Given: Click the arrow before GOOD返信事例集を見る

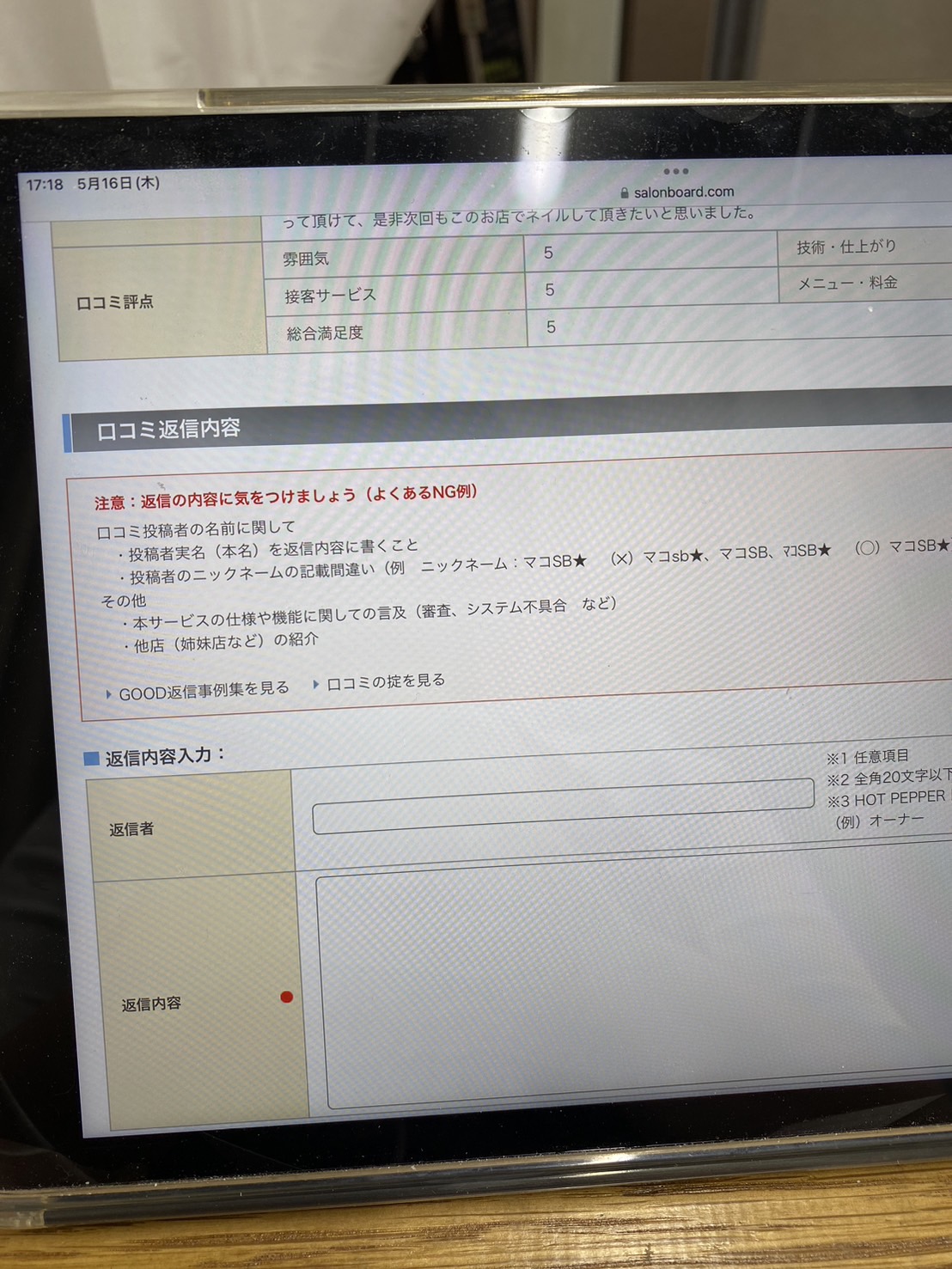Looking at the screenshot, I should 108,694.
